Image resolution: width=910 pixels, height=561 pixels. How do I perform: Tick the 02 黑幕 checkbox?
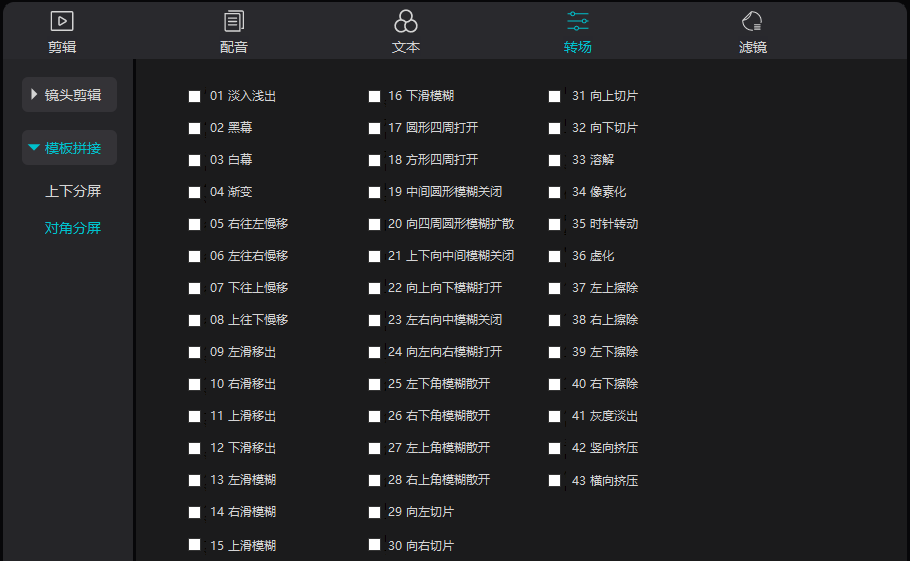[x=194, y=128]
